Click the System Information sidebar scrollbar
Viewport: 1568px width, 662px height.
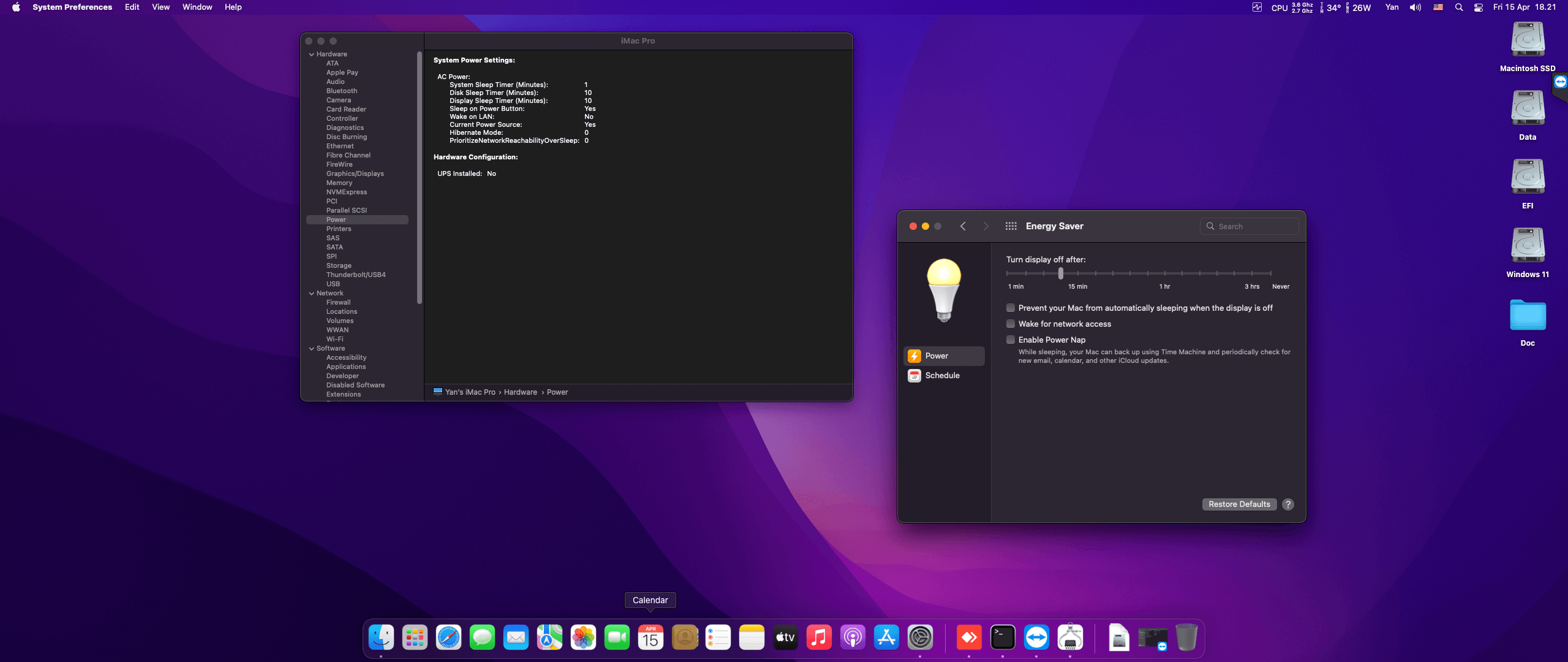tap(420, 178)
